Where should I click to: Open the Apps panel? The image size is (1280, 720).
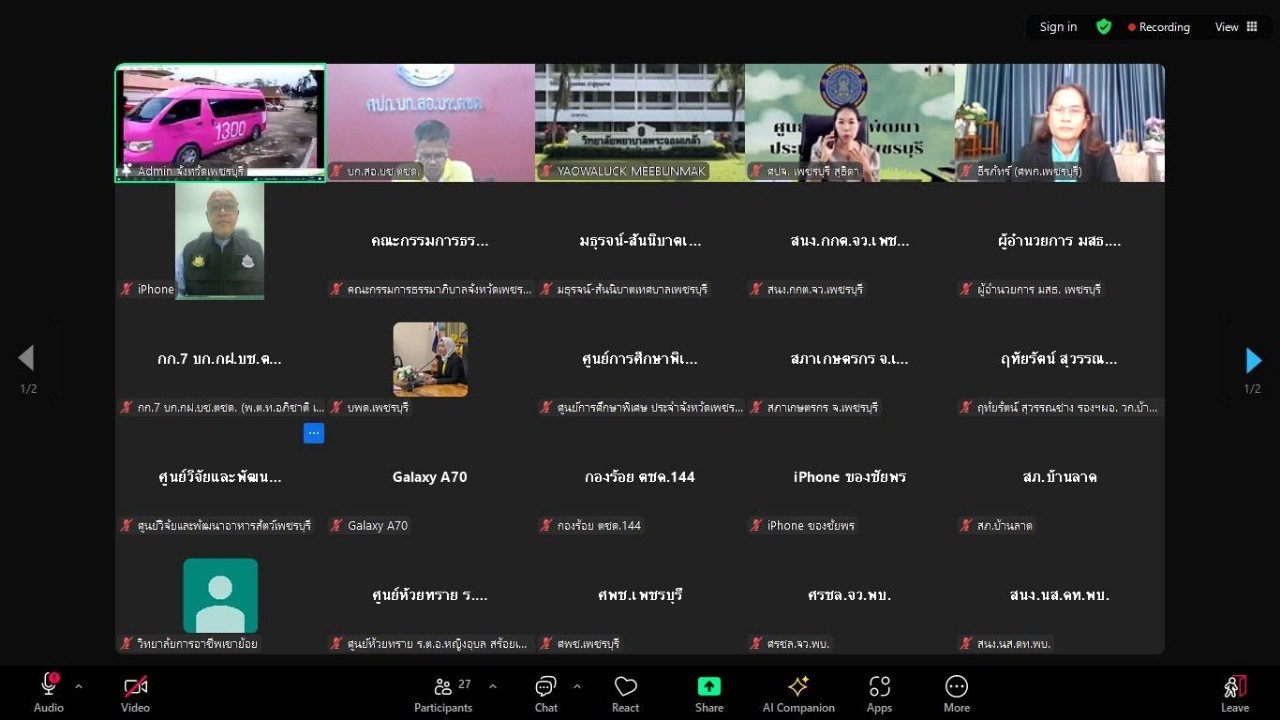[x=879, y=687]
